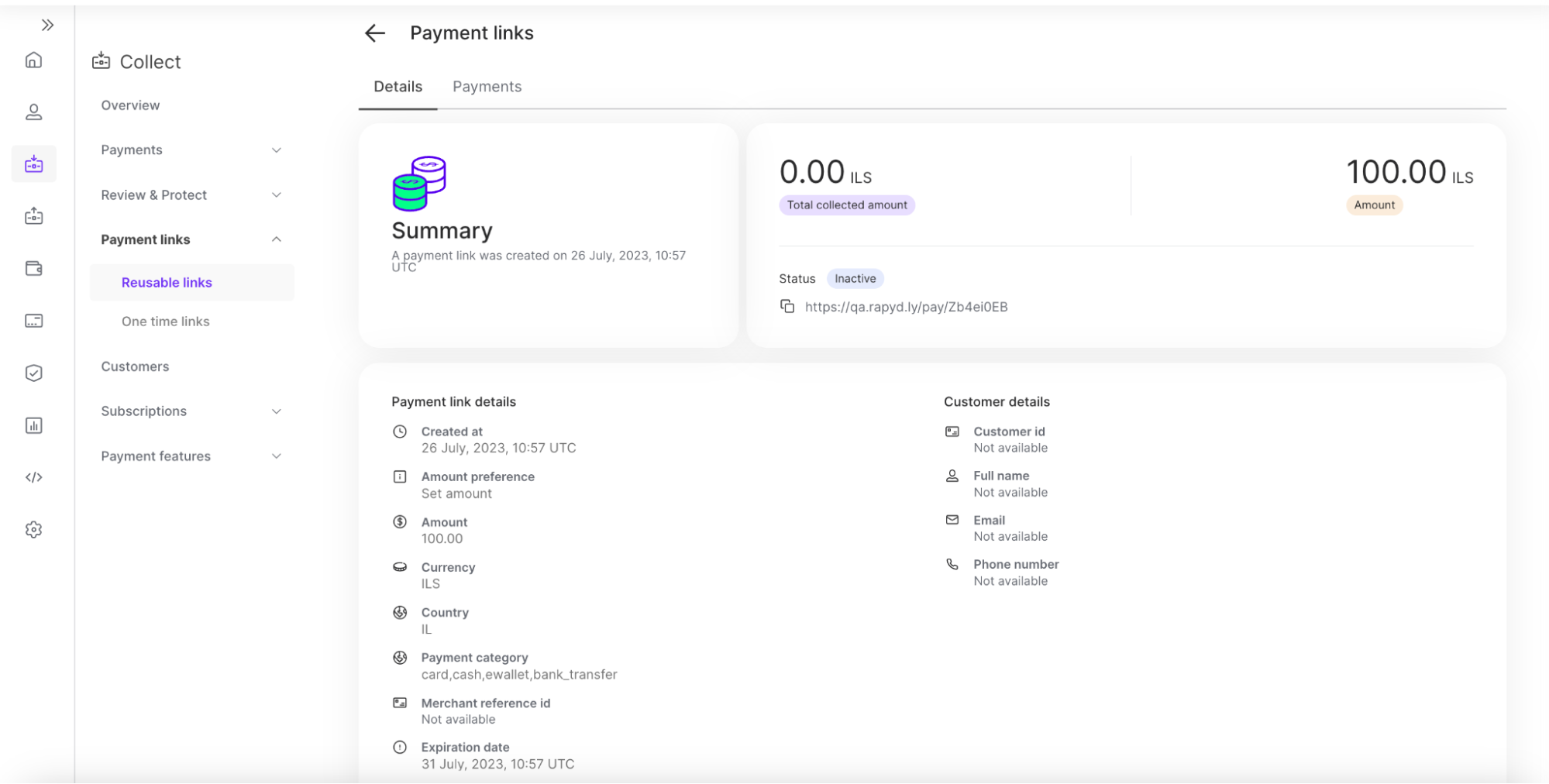The width and height of the screenshot is (1549, 784).
Task: Go to the Customers page
Action: 135,366
